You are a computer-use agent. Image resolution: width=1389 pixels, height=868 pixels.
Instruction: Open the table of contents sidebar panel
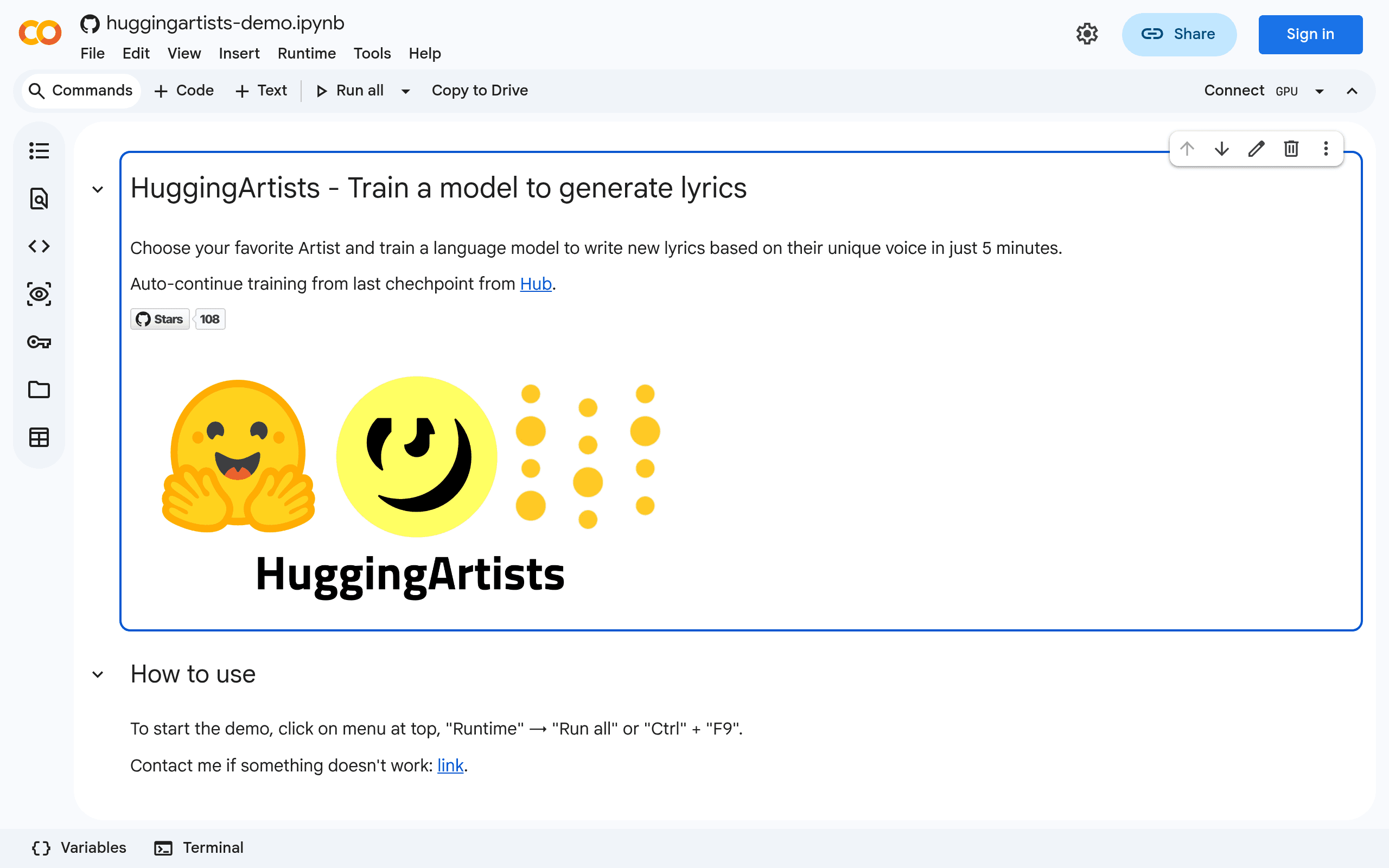tap(39, 151)
